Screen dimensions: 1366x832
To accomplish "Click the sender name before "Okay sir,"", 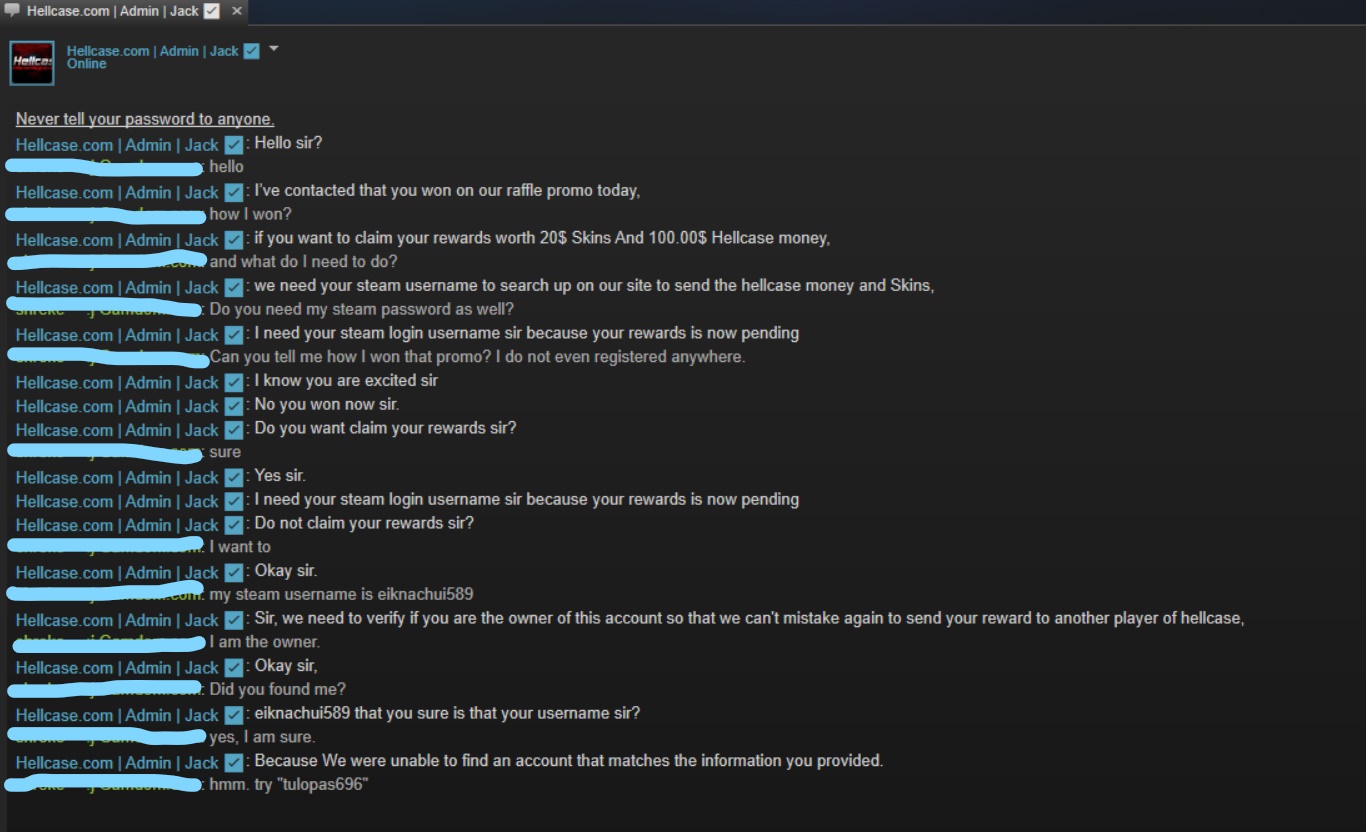I will click(117, 668).
